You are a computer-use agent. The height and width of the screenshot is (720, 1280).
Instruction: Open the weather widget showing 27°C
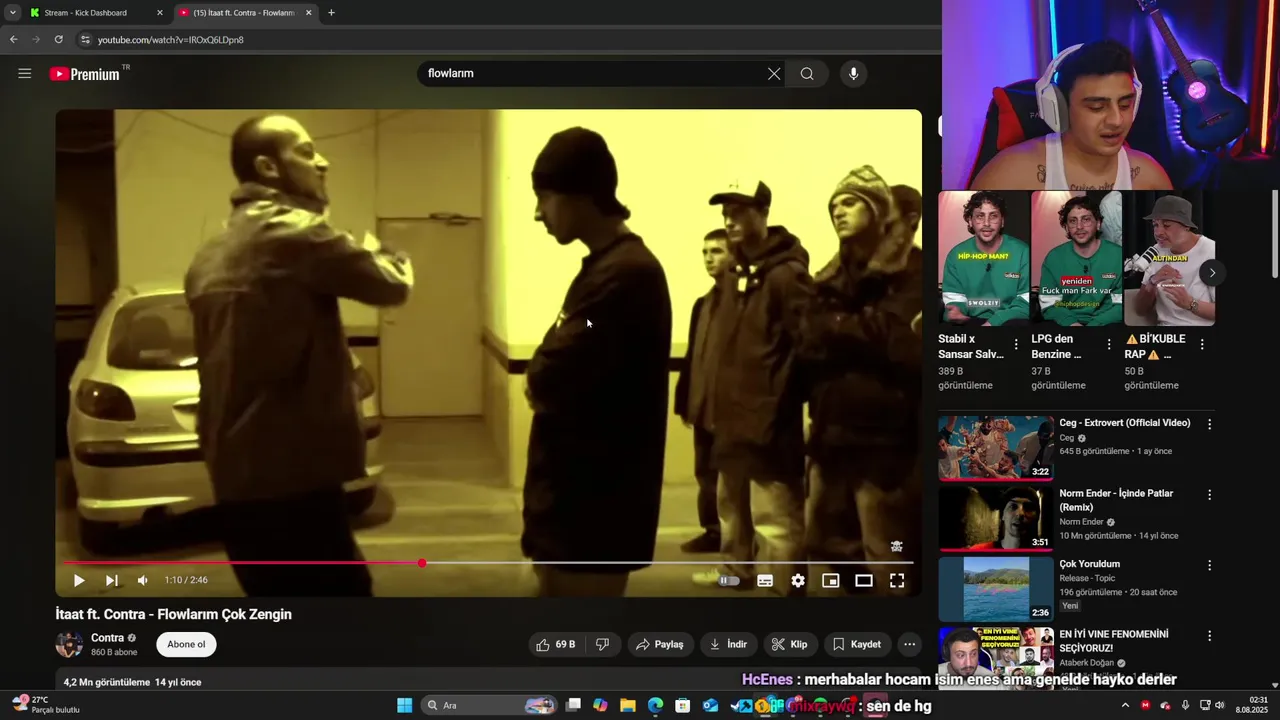pyautogui.click(x=46, y=705)
